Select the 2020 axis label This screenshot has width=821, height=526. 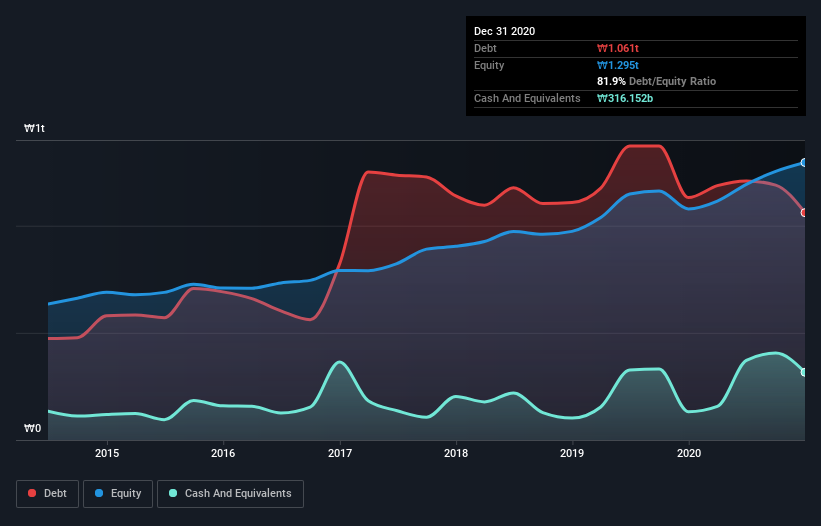coord(689,453)
